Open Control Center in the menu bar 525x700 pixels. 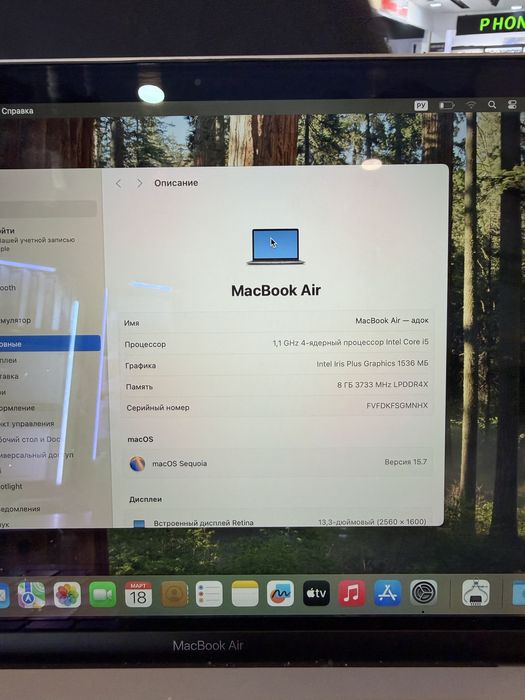[512, 104]
